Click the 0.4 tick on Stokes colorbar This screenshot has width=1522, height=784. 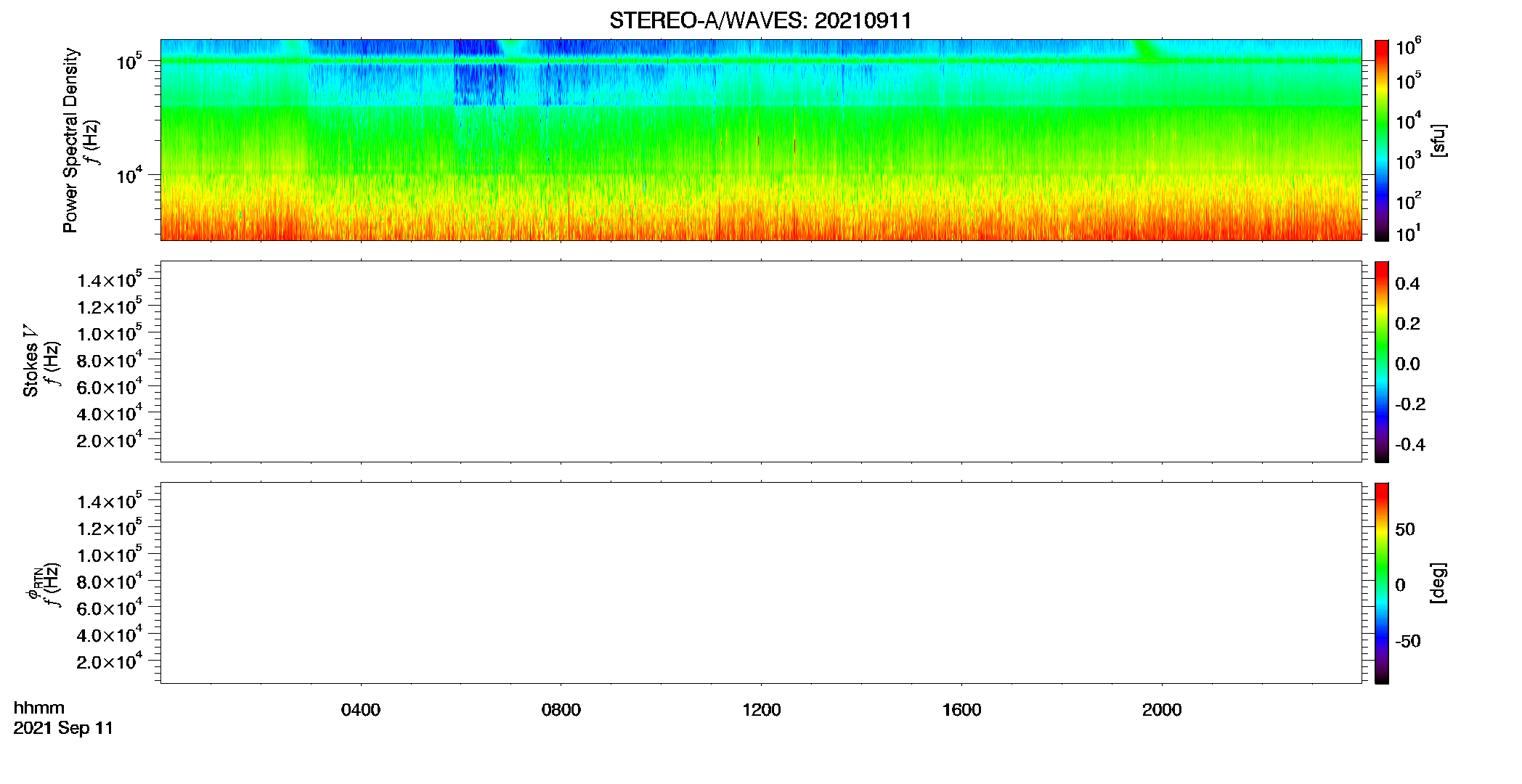tap(1407, 284)
